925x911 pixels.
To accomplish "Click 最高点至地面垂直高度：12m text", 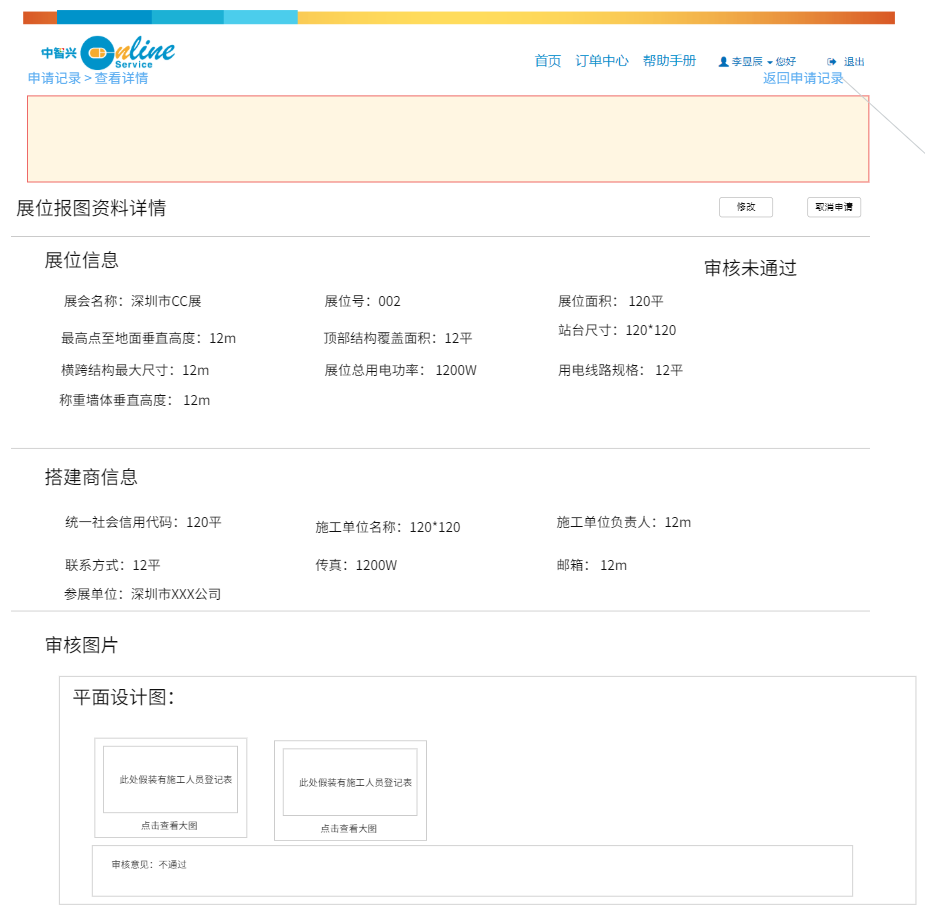I will coord(149,339).
